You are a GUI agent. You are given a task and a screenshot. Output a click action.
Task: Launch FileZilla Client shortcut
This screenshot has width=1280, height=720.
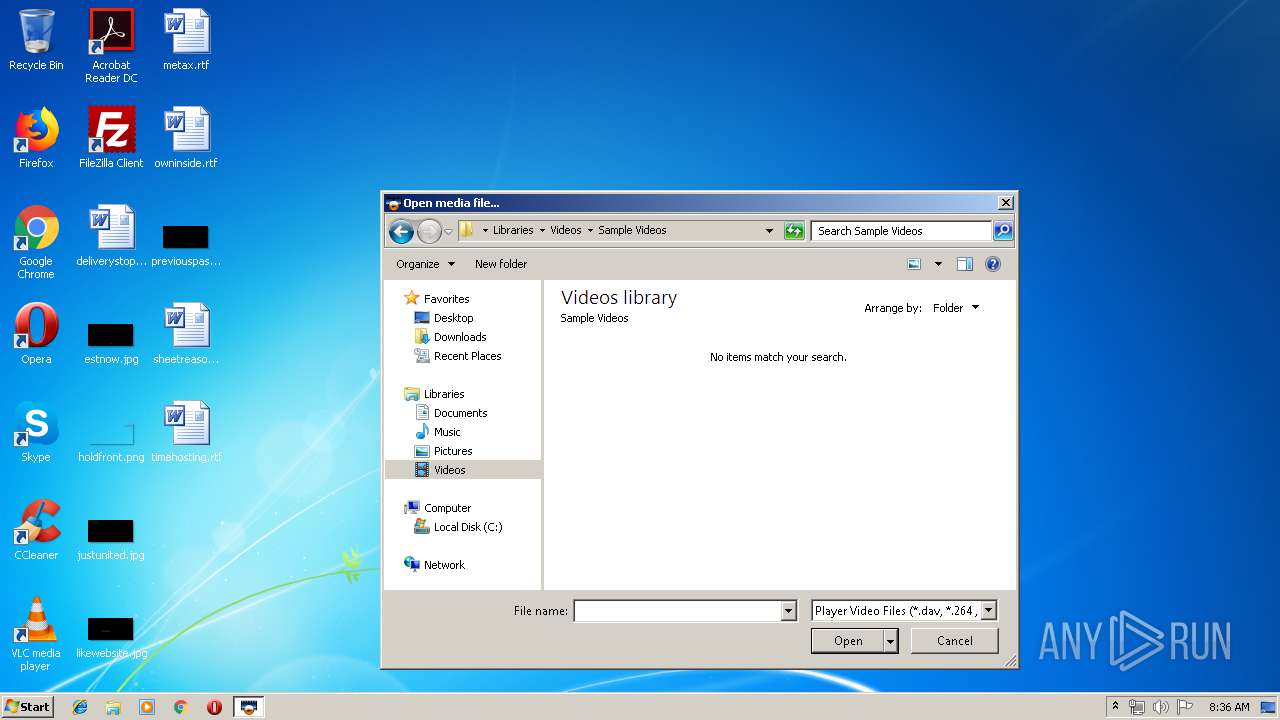111,138
